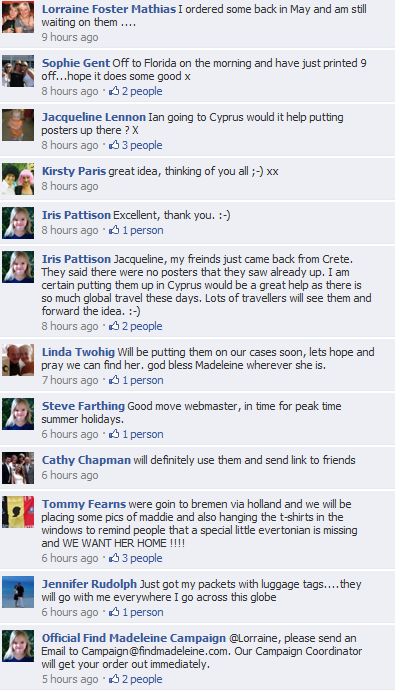Screen dimensions: 414x692
Task: Open Steve Farthing's profile name link
Action: (x=83, y=406)
